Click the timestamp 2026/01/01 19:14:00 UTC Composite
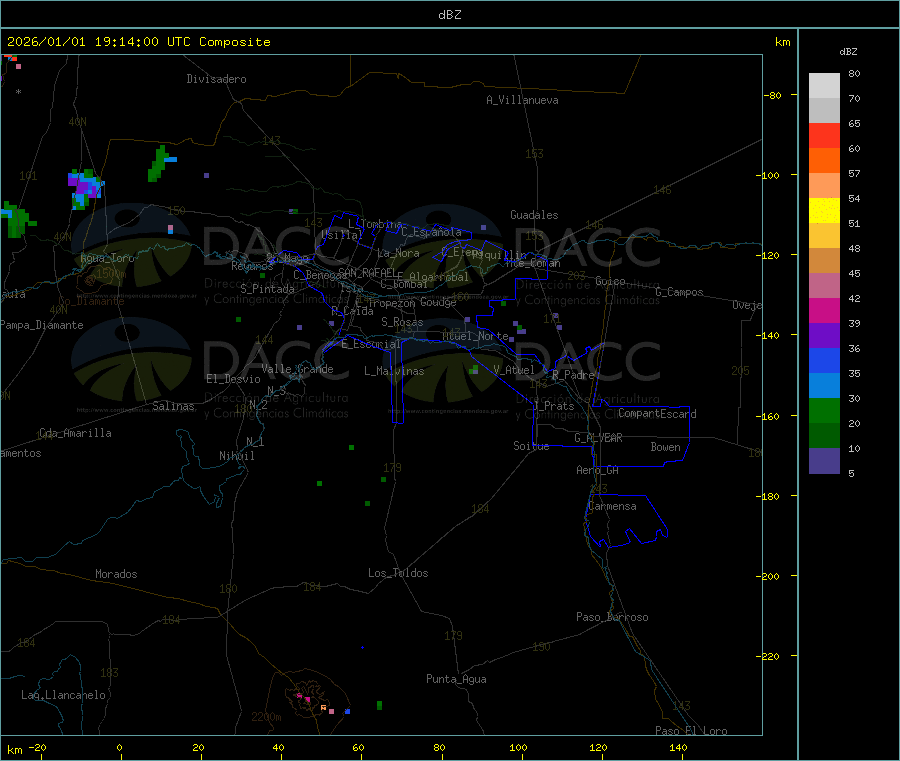 coord(138,42)
